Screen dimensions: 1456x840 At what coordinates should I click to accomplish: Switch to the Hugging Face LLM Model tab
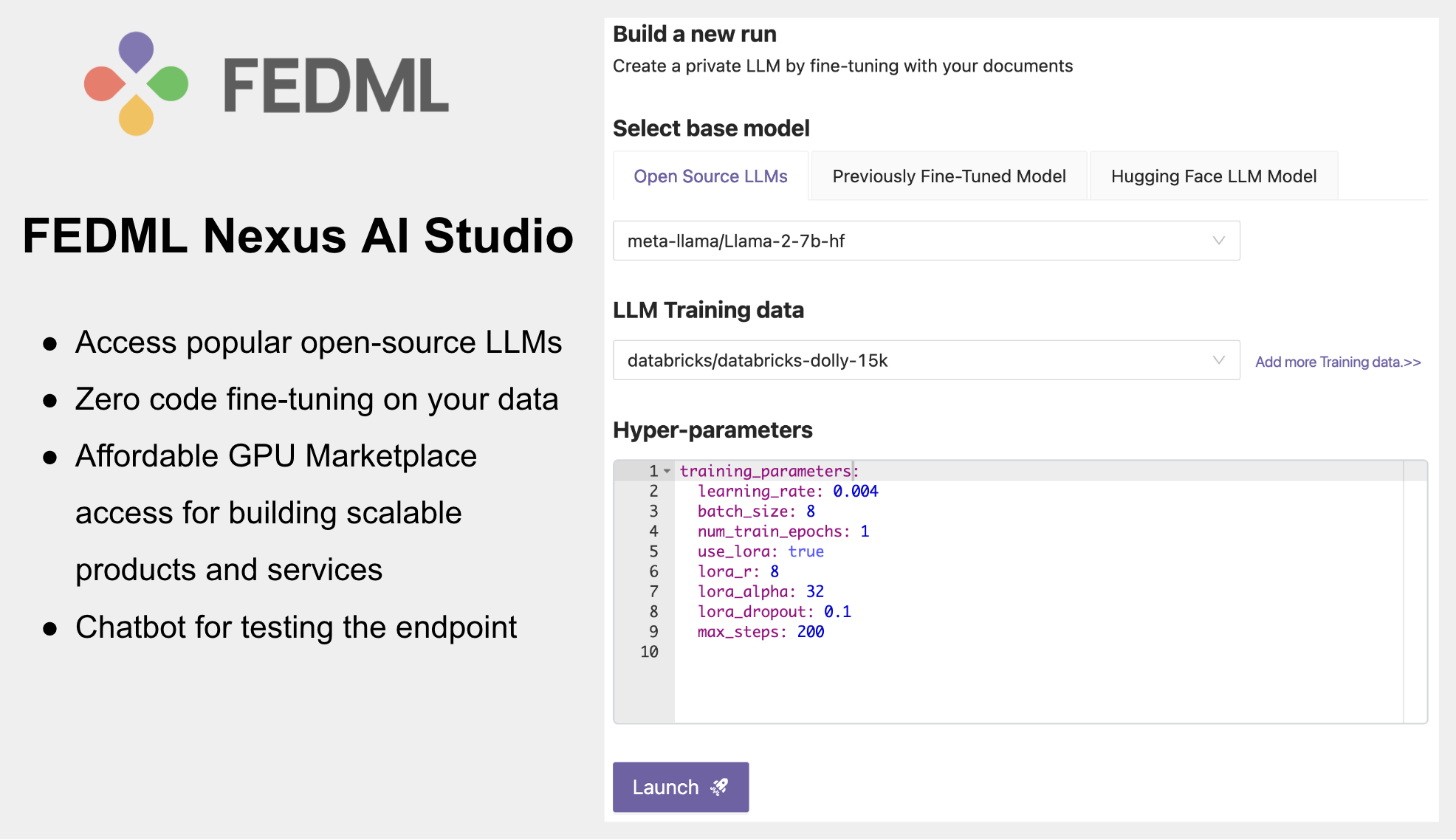(x=1213, y=176)
